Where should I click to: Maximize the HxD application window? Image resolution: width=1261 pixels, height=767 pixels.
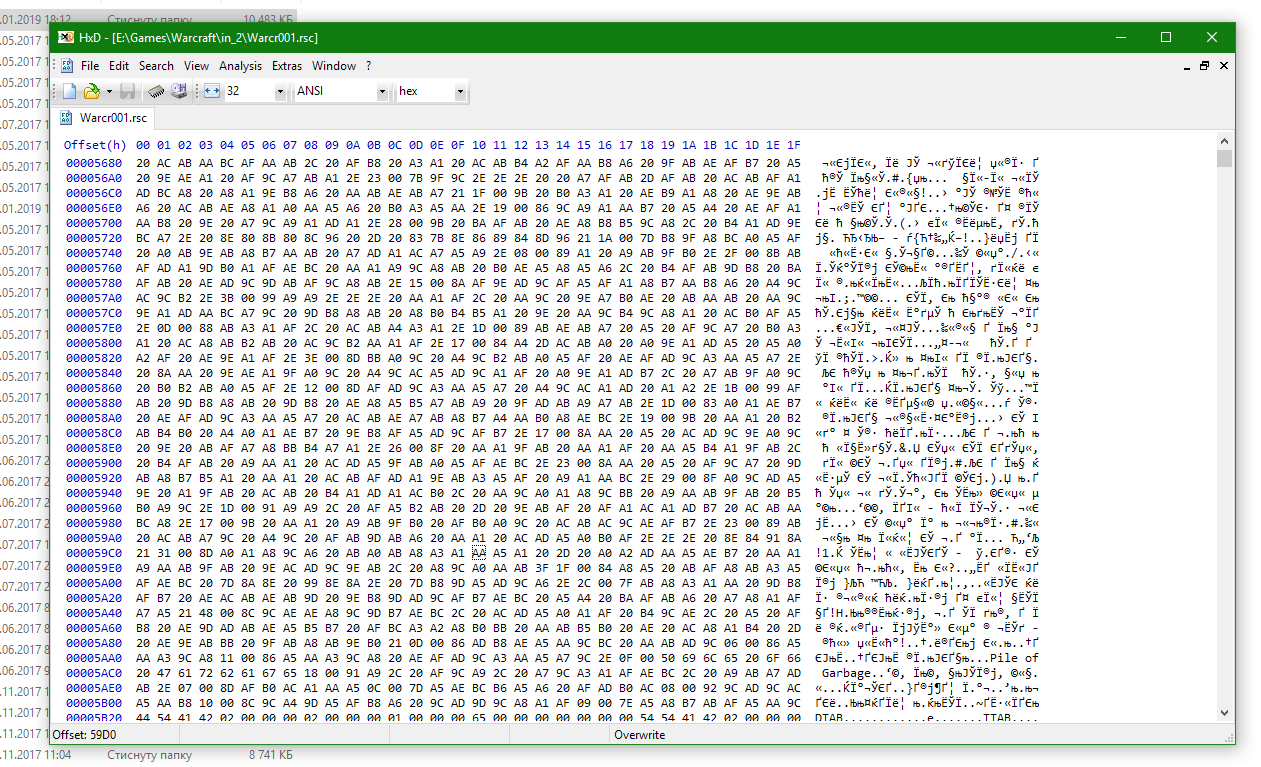point(1166,37)
